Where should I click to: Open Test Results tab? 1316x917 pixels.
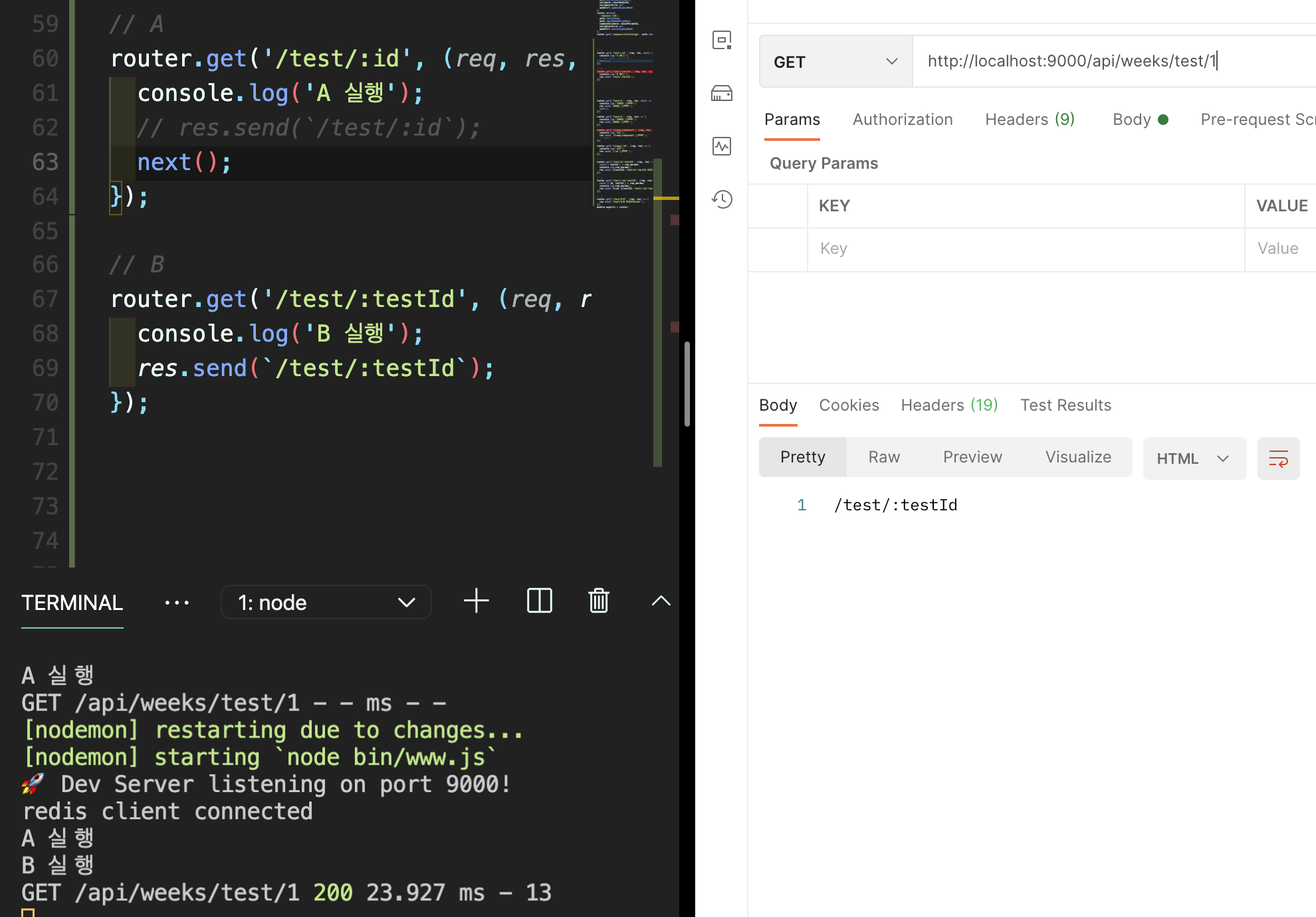coord(1065,405)
